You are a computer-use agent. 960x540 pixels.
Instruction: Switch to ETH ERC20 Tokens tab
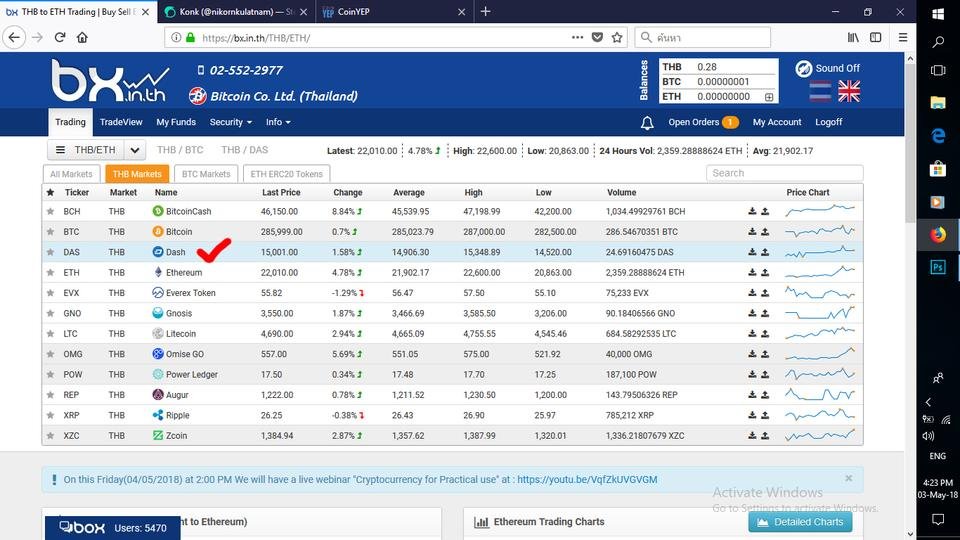287,174
